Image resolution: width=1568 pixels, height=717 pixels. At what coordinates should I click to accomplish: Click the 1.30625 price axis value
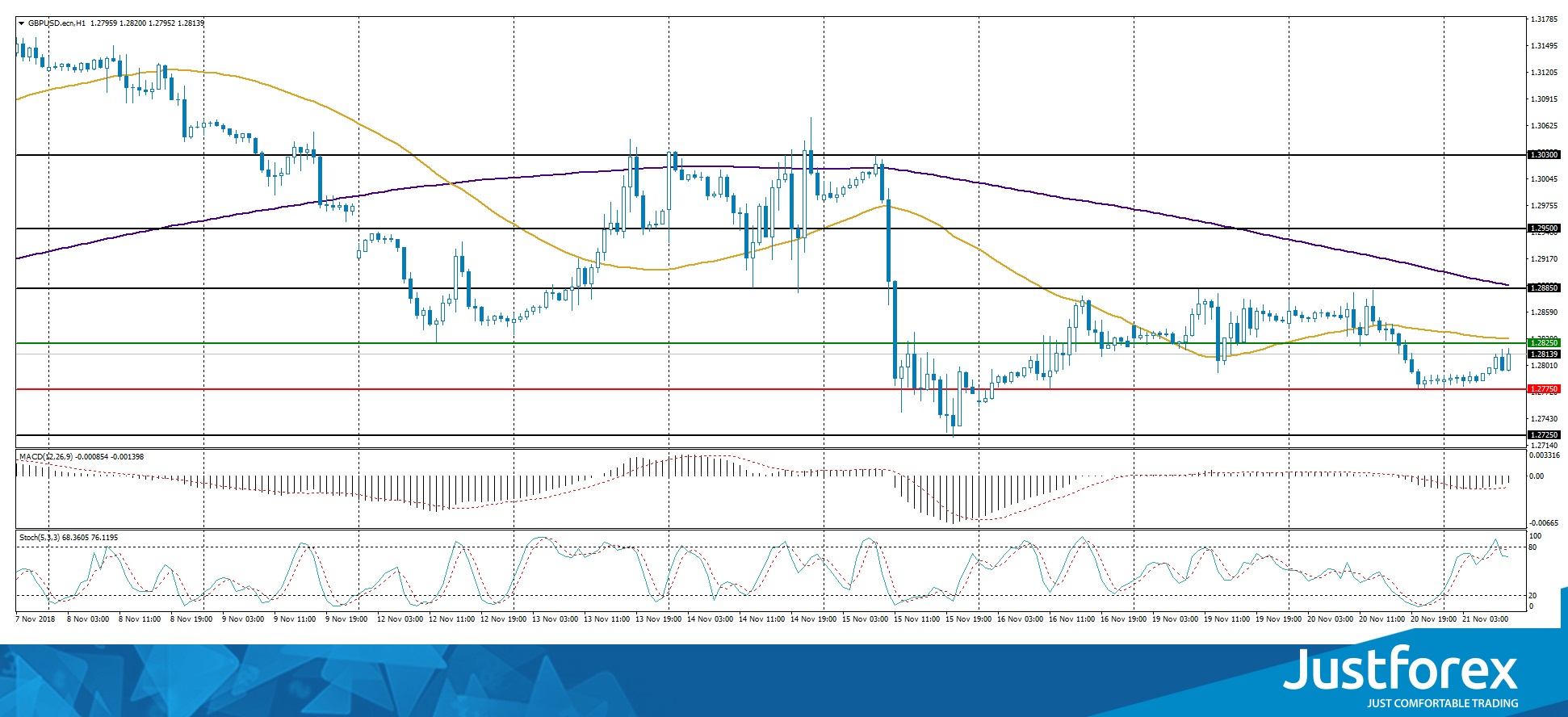[x=1544, y=126]
